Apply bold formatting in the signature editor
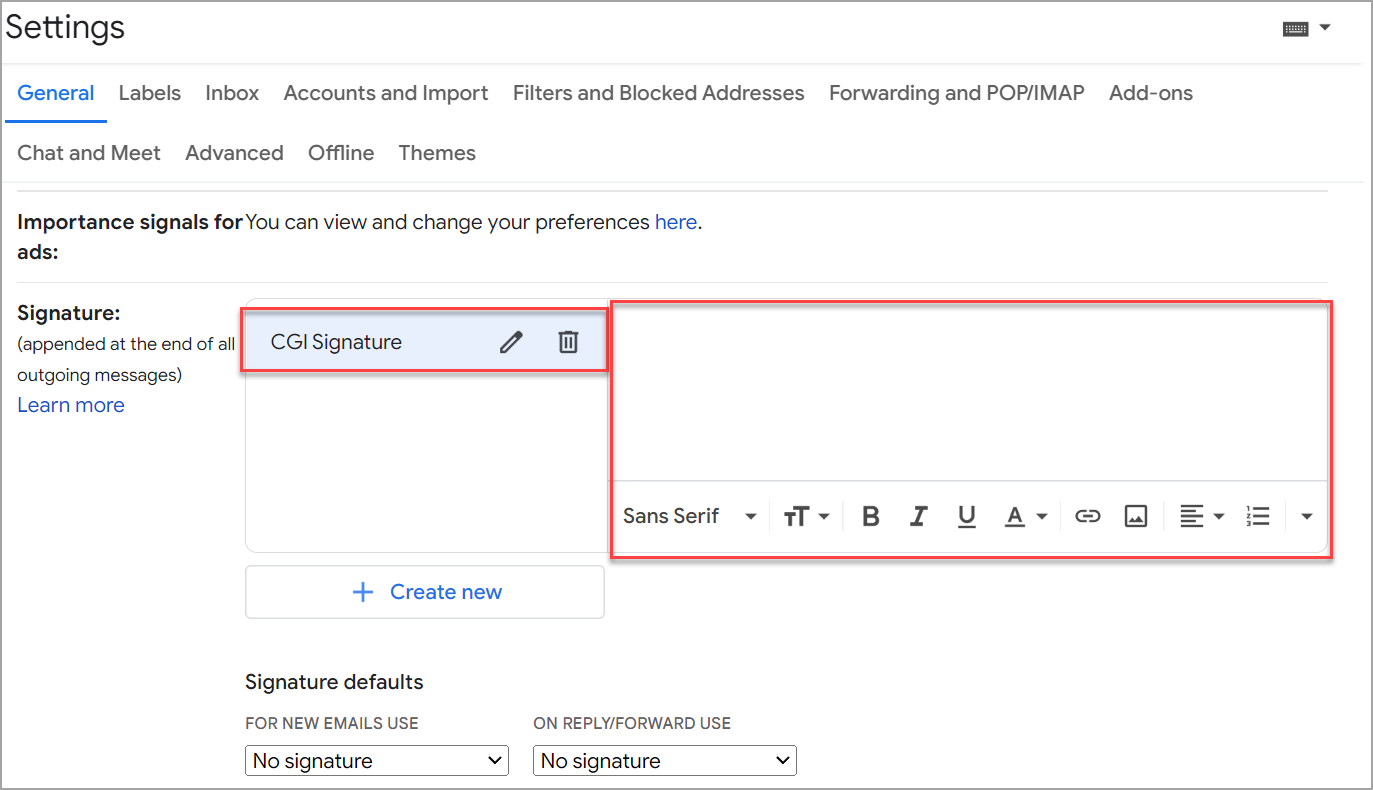The width and height of the screenshot is (1373, 790). 870,516
